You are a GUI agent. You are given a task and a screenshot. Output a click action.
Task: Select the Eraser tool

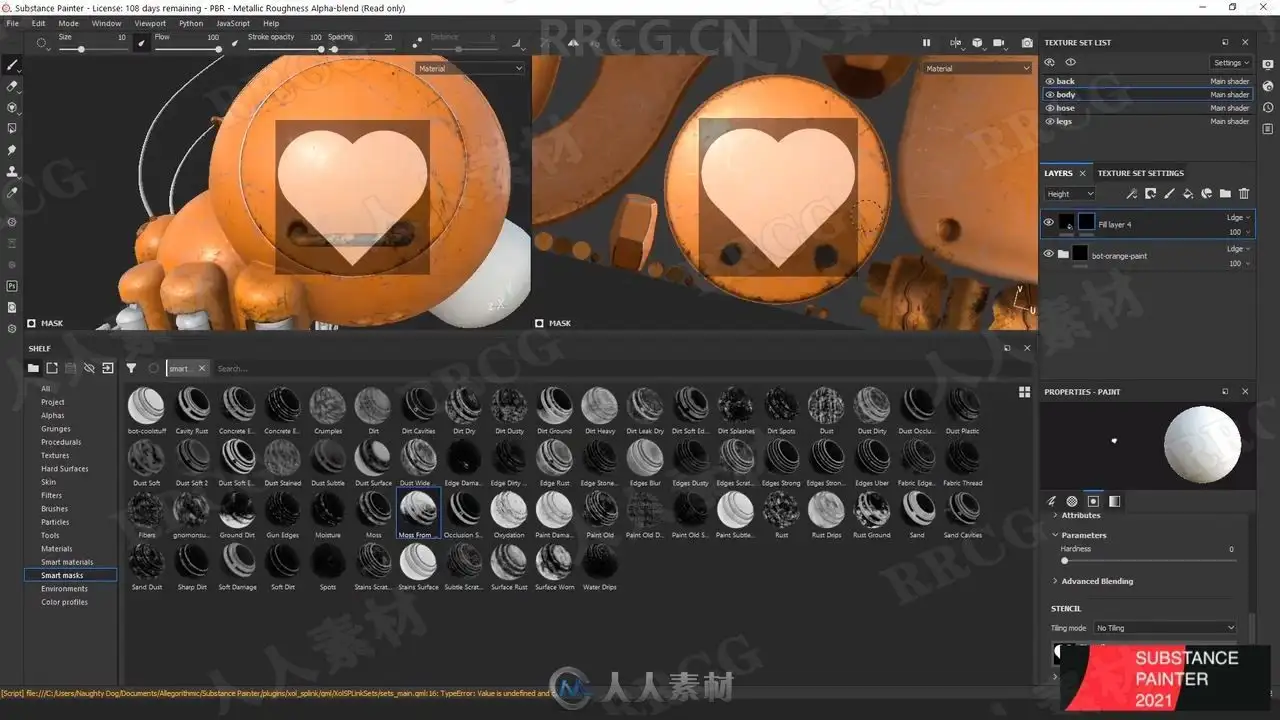click(12, 86)
